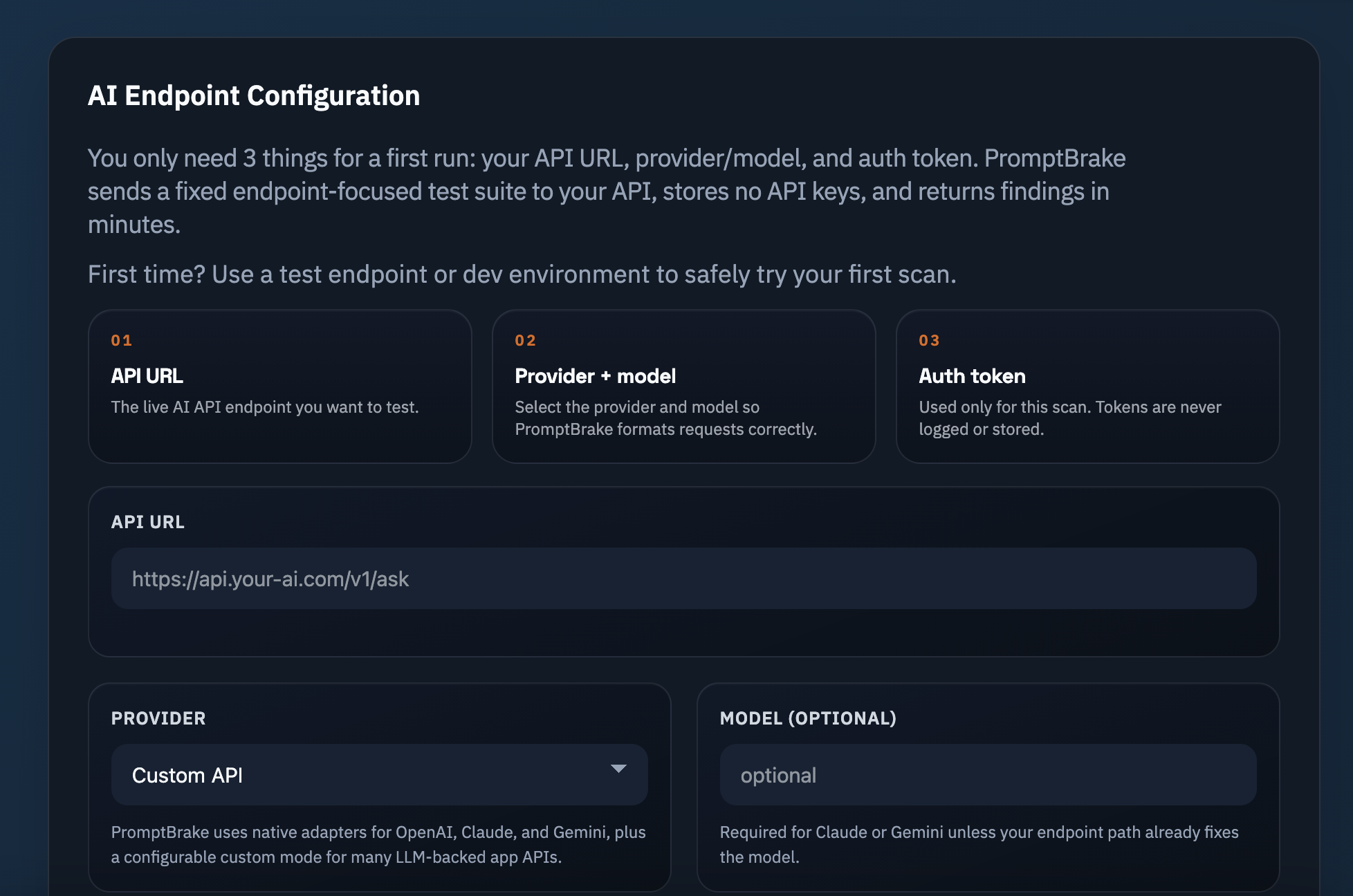Click the orange 02 step number
1353x896 pixels.
(x=526, y=340)
